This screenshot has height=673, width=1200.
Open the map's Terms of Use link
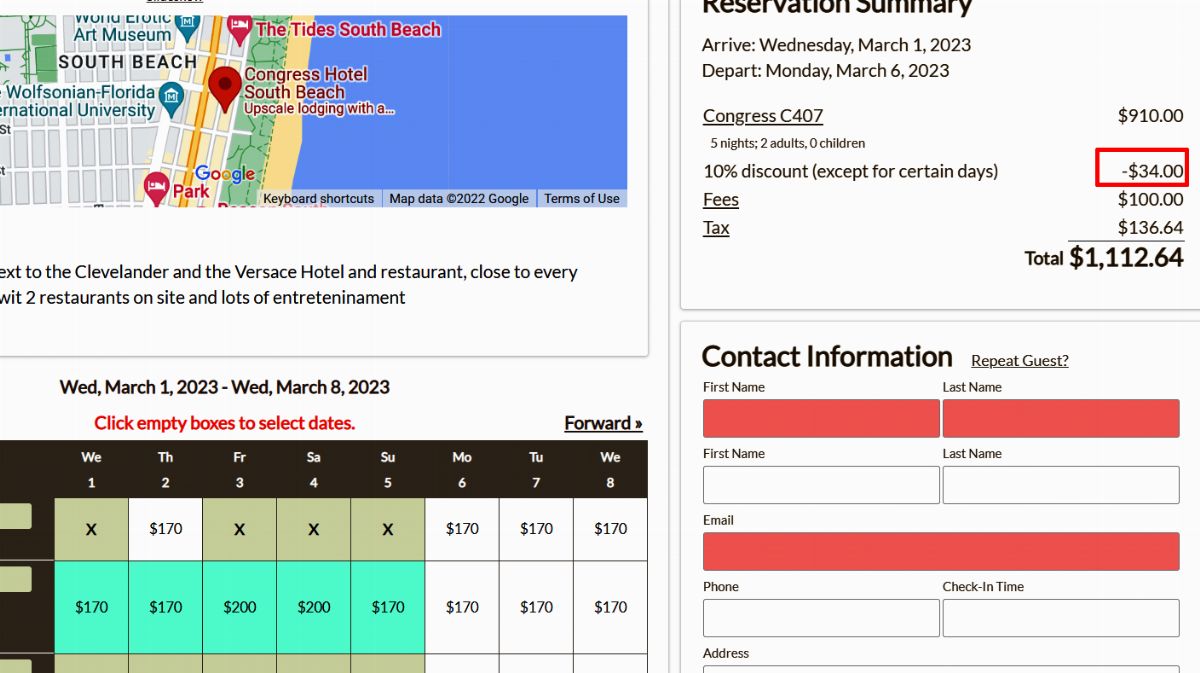click(581, 198)
